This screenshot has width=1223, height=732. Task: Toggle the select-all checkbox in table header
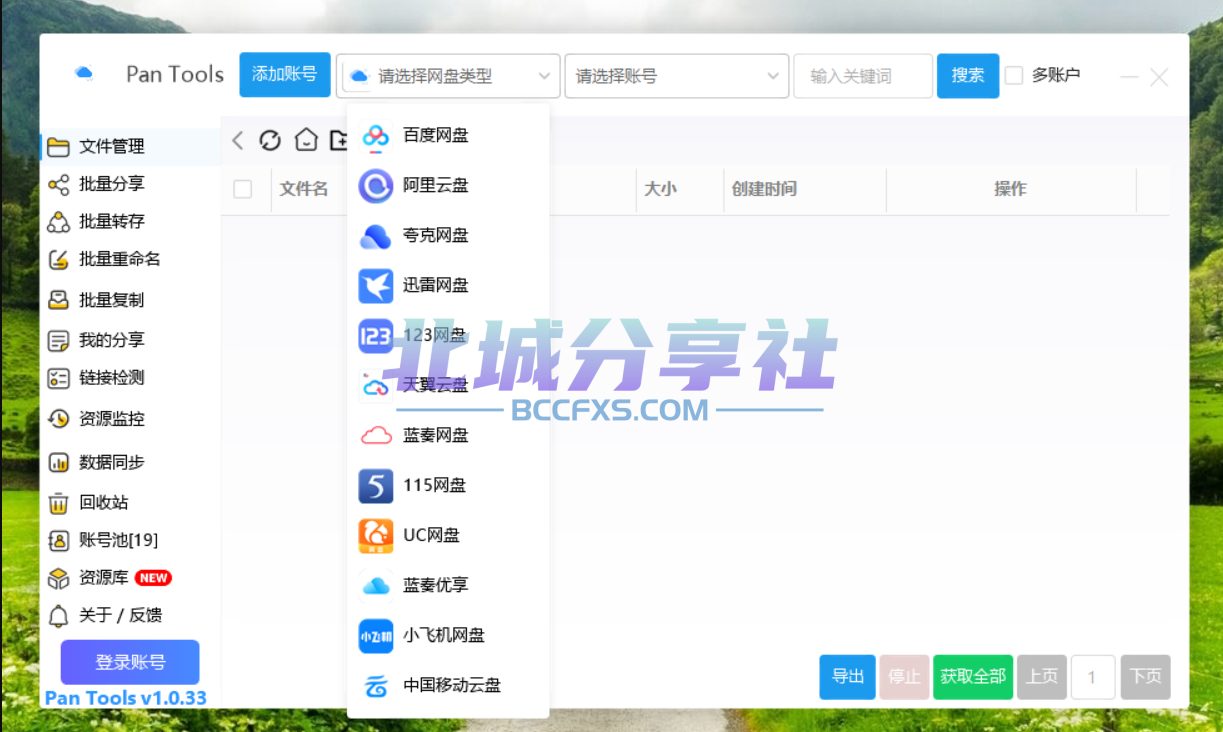tap(243, 189)
